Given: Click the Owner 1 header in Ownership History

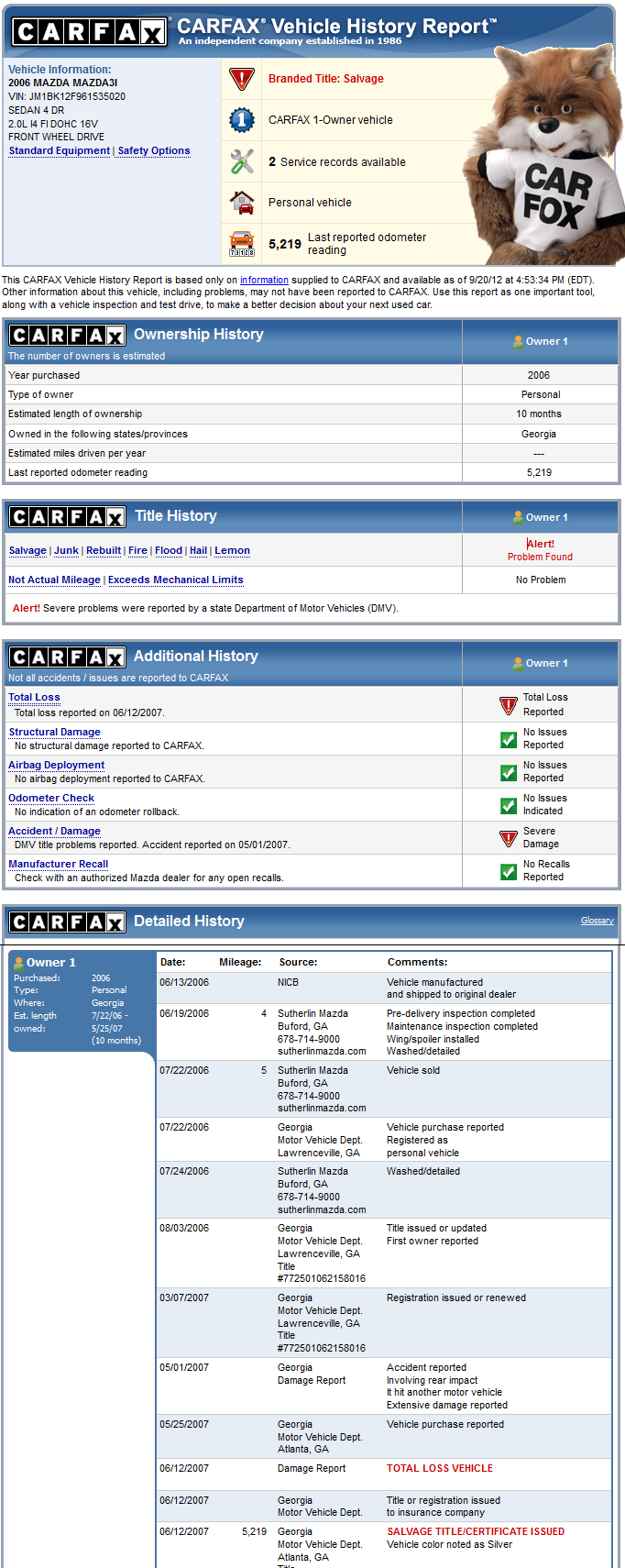Looking at the screenshot, I should click(541, 341).
